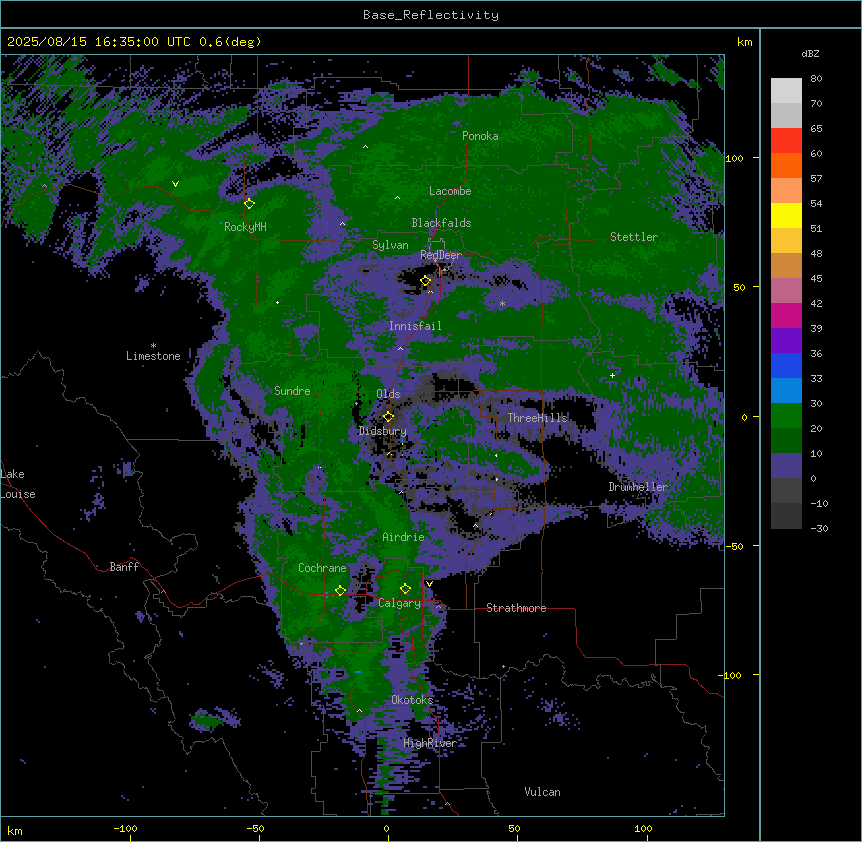Click the Innisfail label
862x842 pixels.
pyautogui.click(x=415, y=326)
